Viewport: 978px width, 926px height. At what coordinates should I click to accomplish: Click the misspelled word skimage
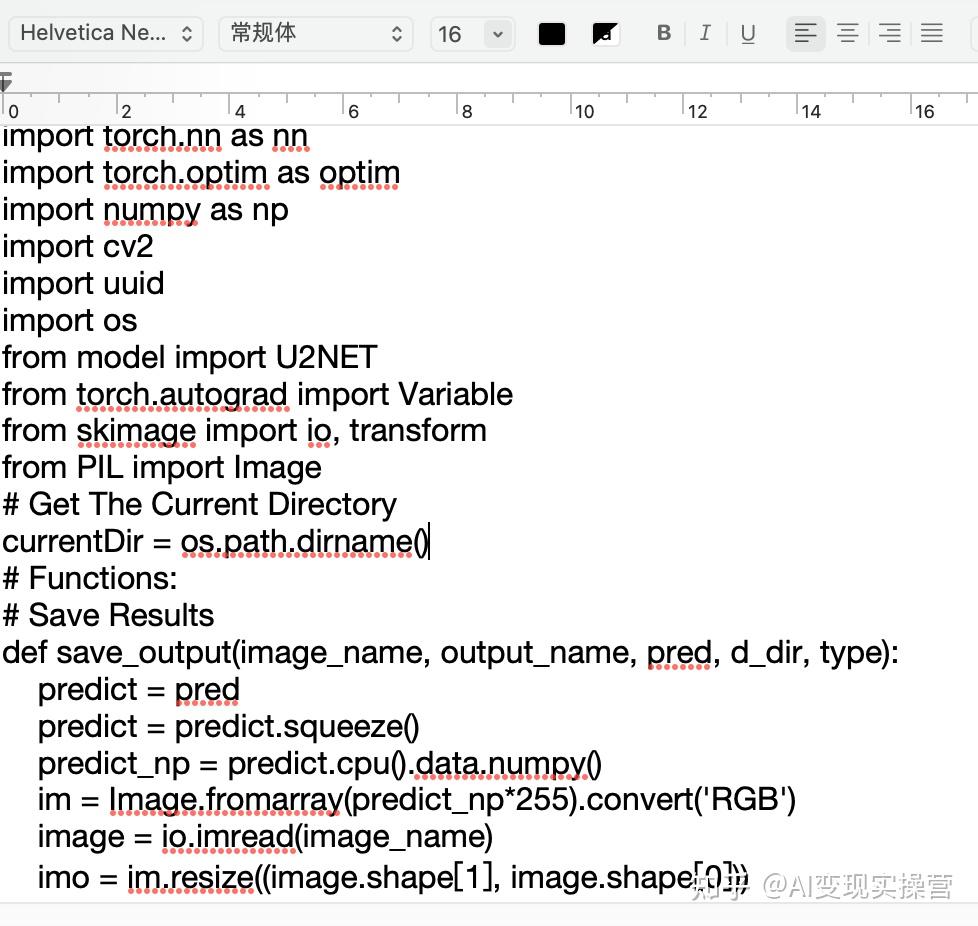[136, 431]
